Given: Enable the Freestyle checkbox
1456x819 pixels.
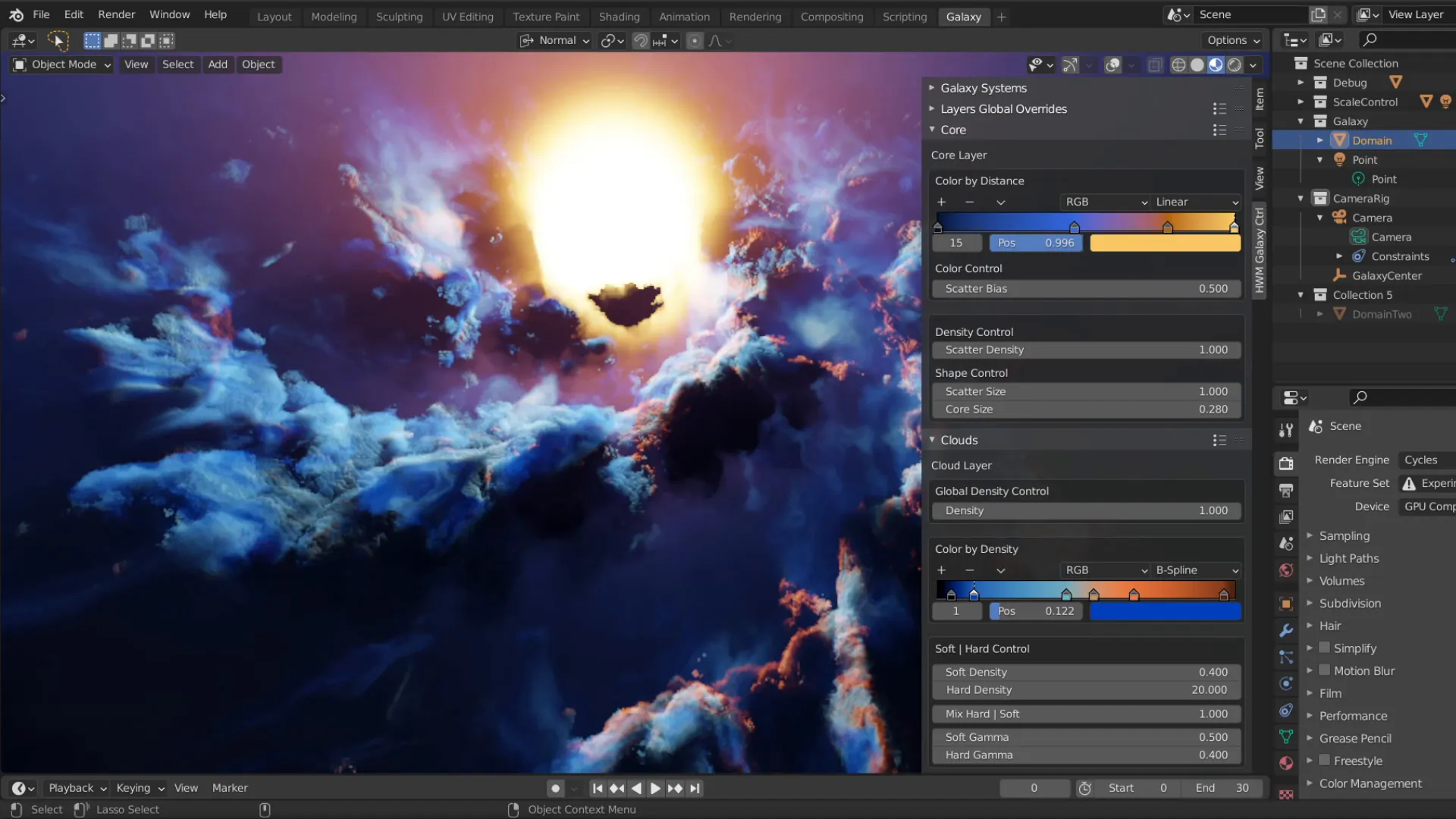Looking at the screenshot, I should (x=1325, y=760).
